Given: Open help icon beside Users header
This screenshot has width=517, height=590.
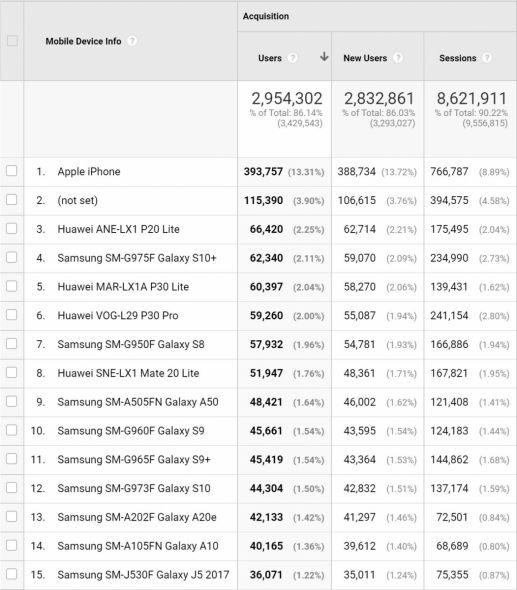Looking at the screenshot, I should 292,58.
